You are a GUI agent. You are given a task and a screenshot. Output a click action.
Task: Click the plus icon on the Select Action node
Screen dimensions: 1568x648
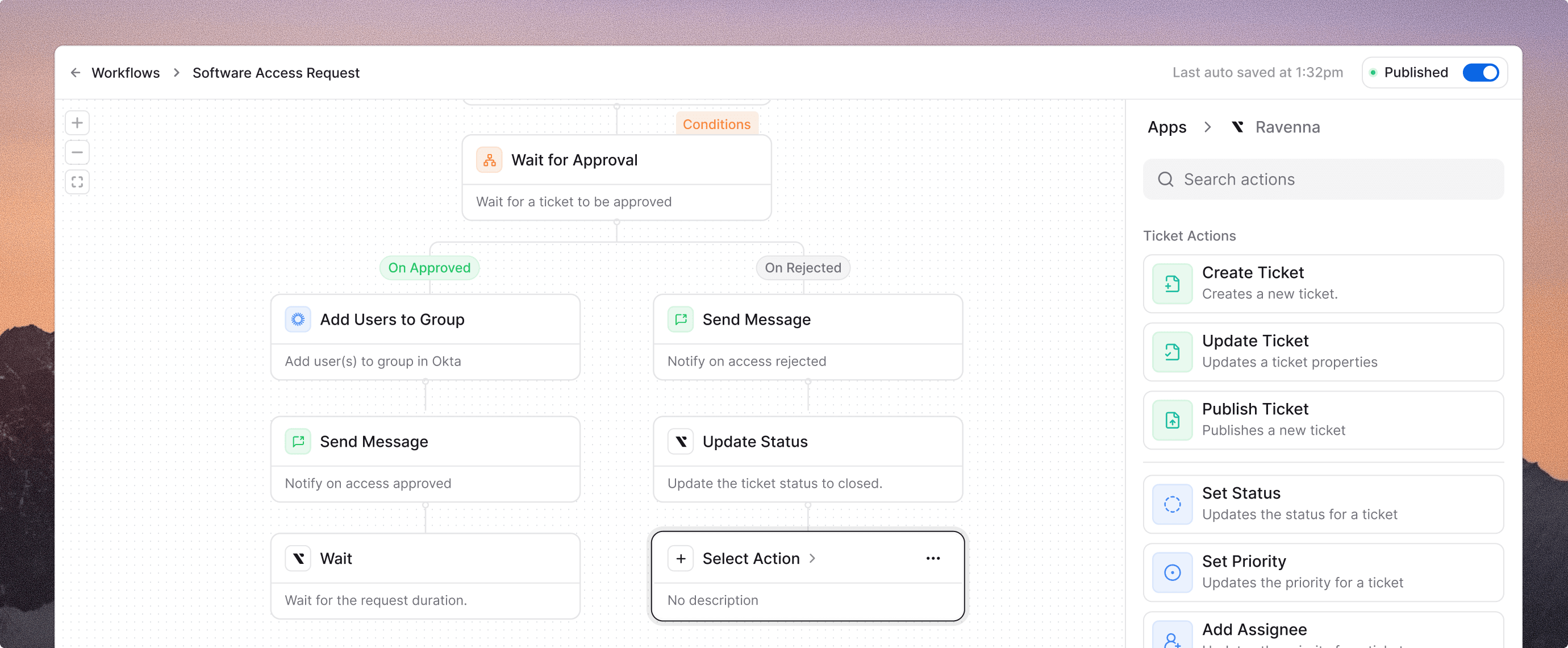coord(681,558)
